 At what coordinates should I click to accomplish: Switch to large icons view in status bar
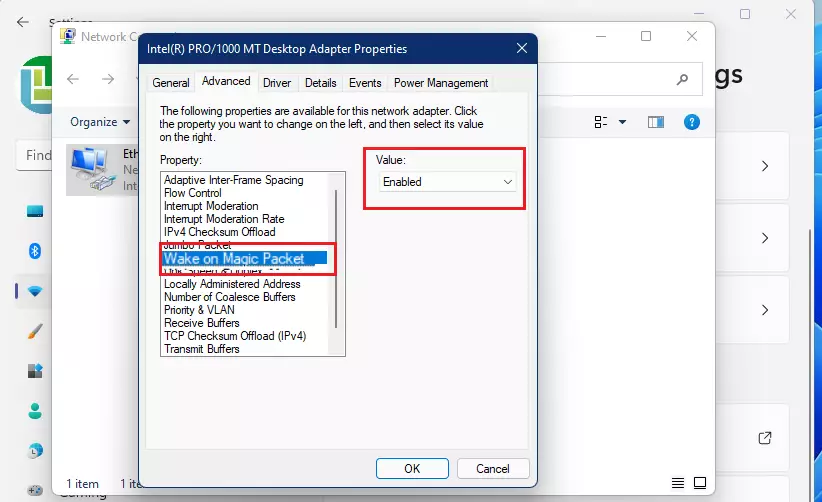click(700, 483)
